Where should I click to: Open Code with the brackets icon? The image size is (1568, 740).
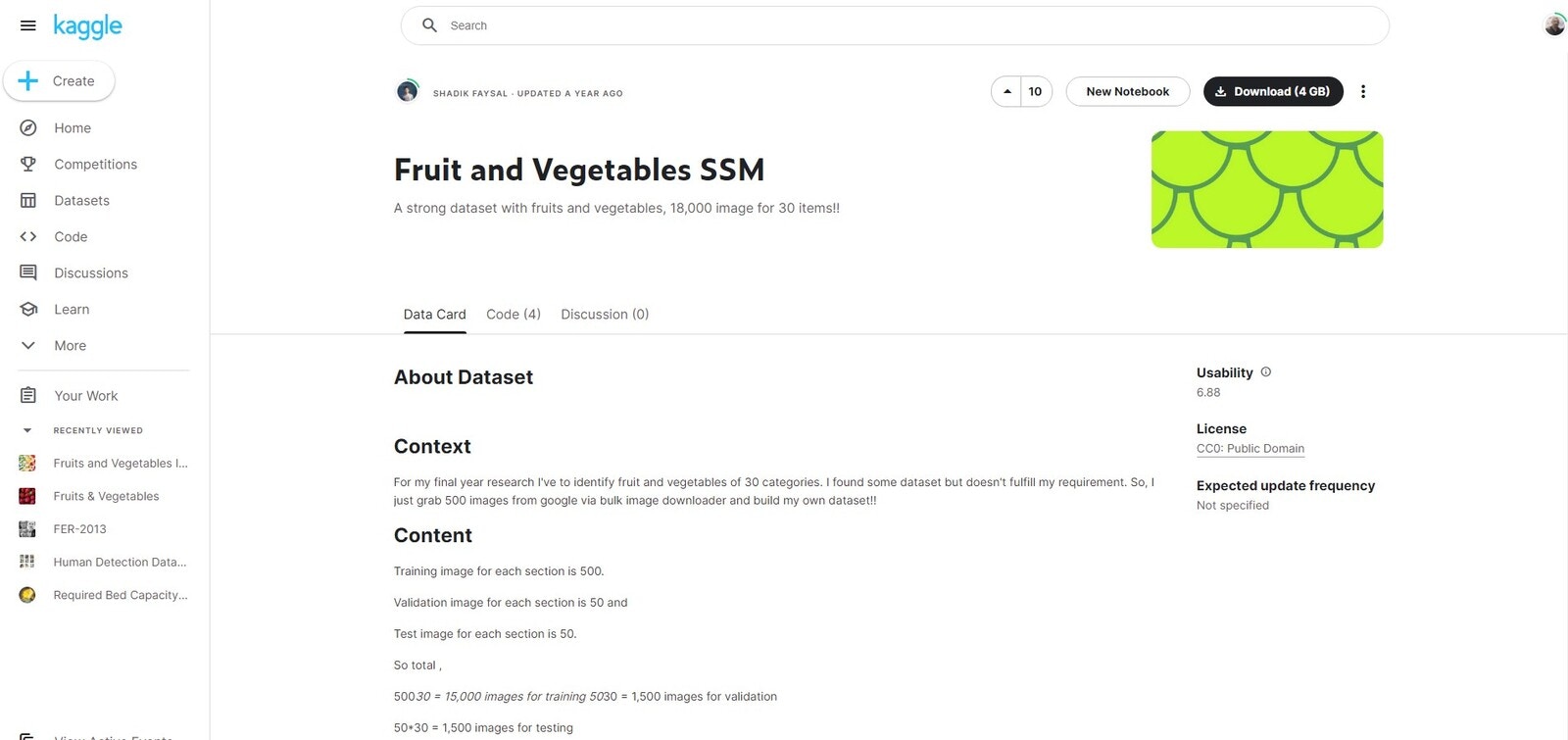[28, 236]
